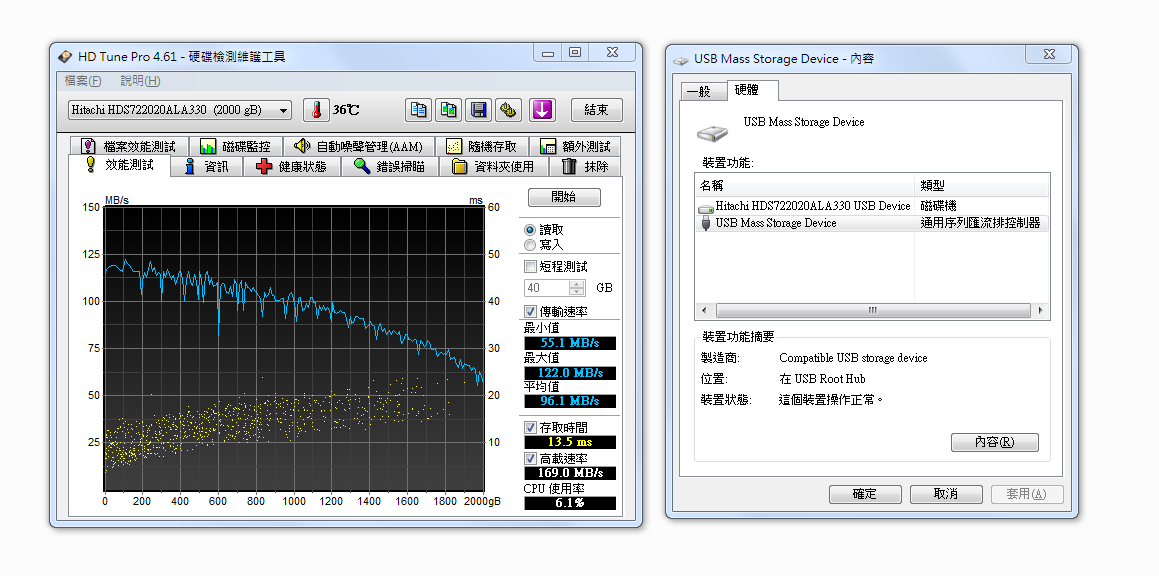
Task: Click the save (floppy disk) icon
Action: [478, 110]
